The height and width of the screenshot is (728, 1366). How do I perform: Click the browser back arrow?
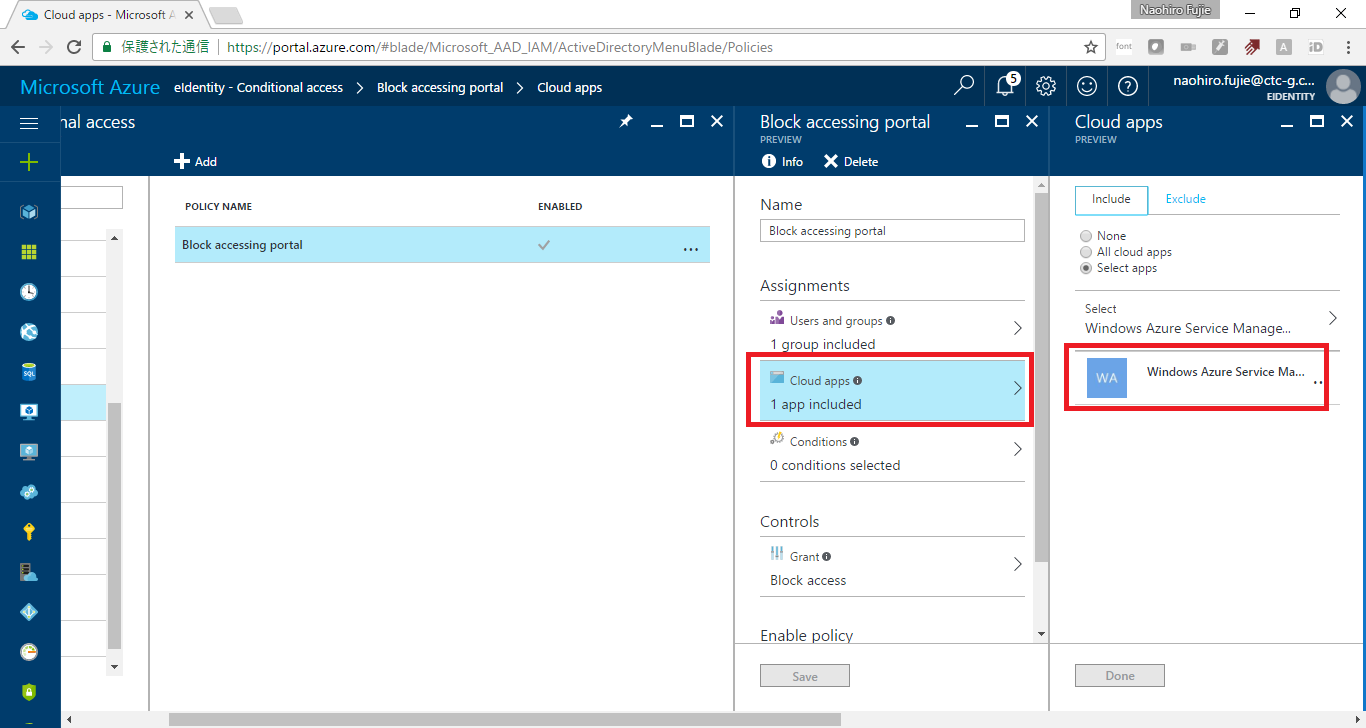coord(18,47)
